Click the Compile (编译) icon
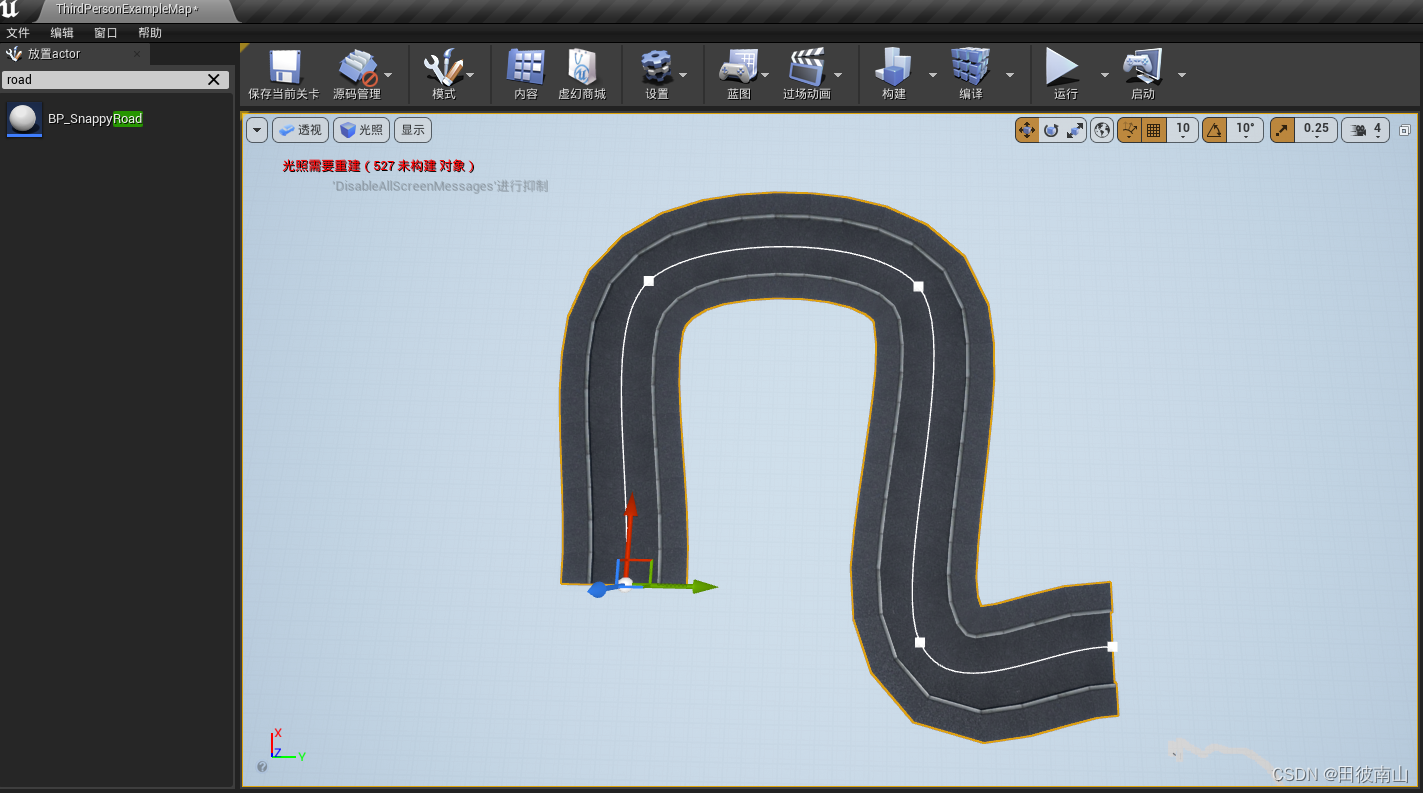1423x793 pixels. coord(971,67)
